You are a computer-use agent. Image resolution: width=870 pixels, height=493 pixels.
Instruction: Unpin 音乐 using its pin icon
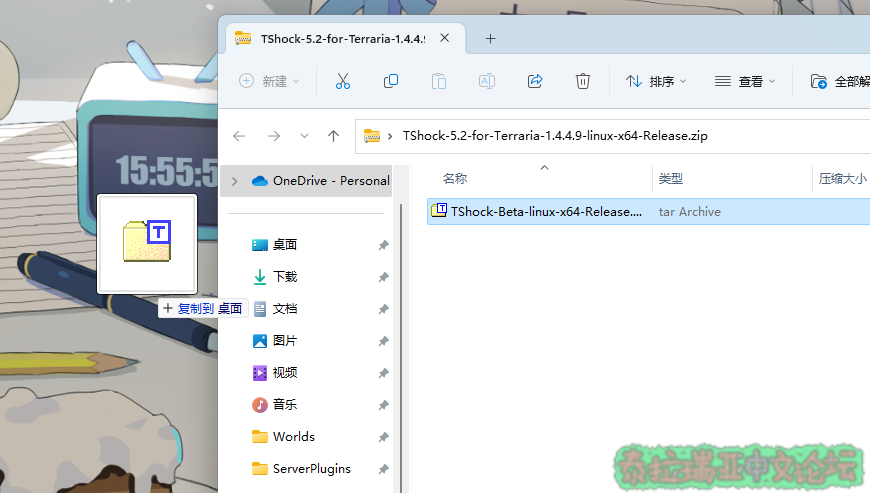pos(383,405)
